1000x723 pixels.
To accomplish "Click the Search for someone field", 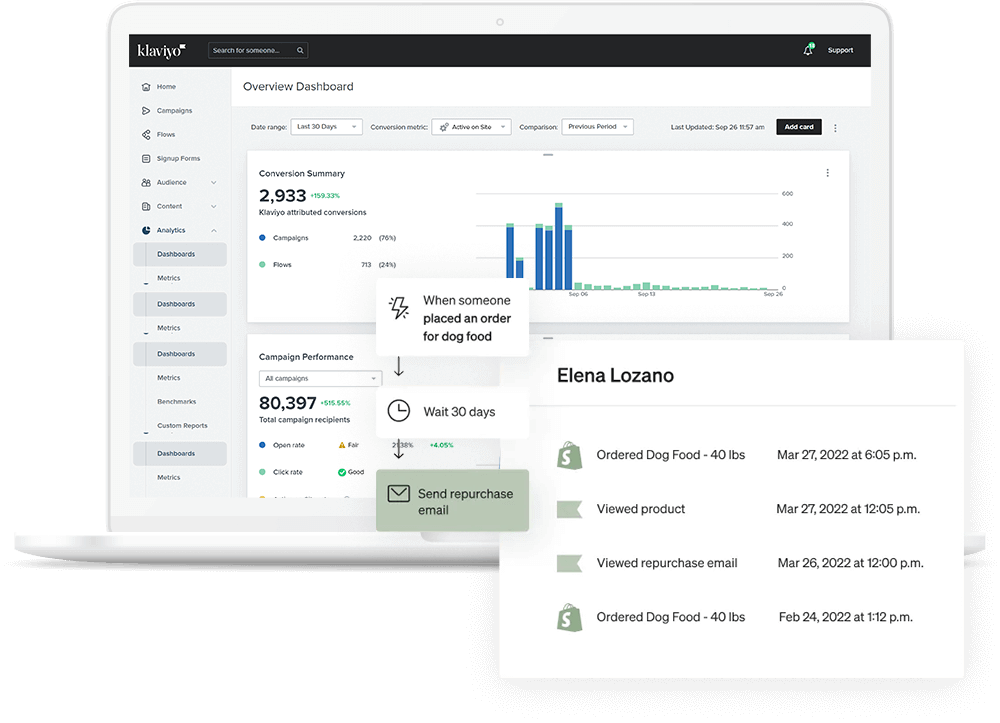I will pos(258,50).
